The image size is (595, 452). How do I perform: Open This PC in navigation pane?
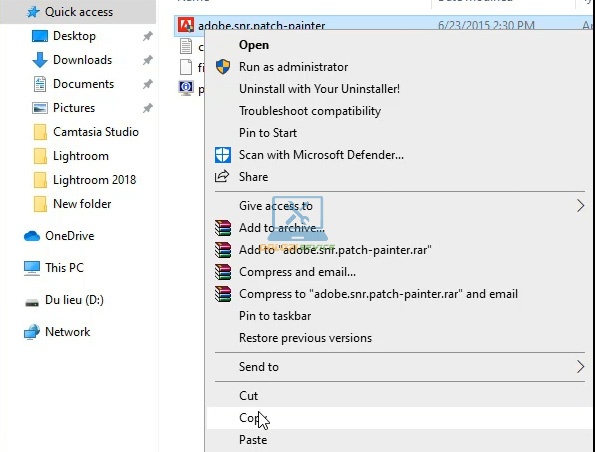[x=64, y=268]
